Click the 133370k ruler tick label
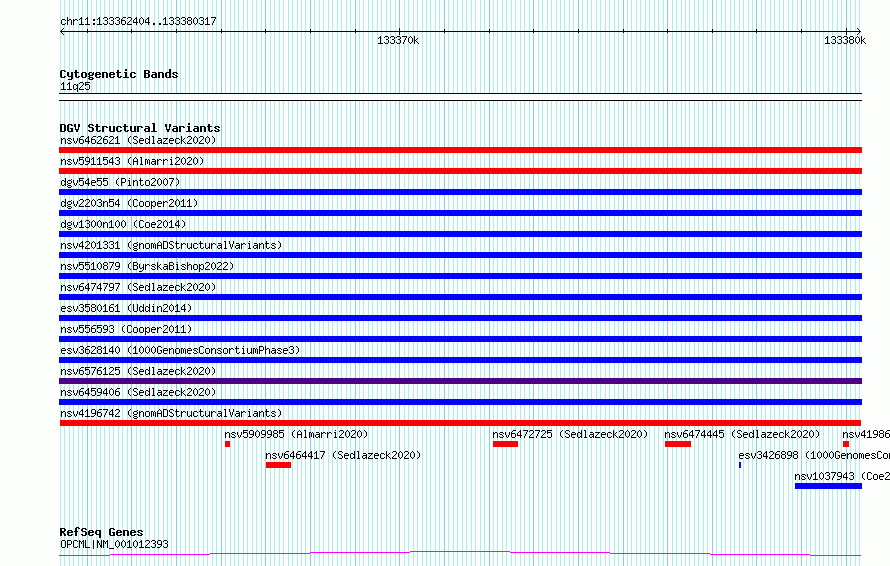This screenshot has width=890, height=566. click(398, 40)
